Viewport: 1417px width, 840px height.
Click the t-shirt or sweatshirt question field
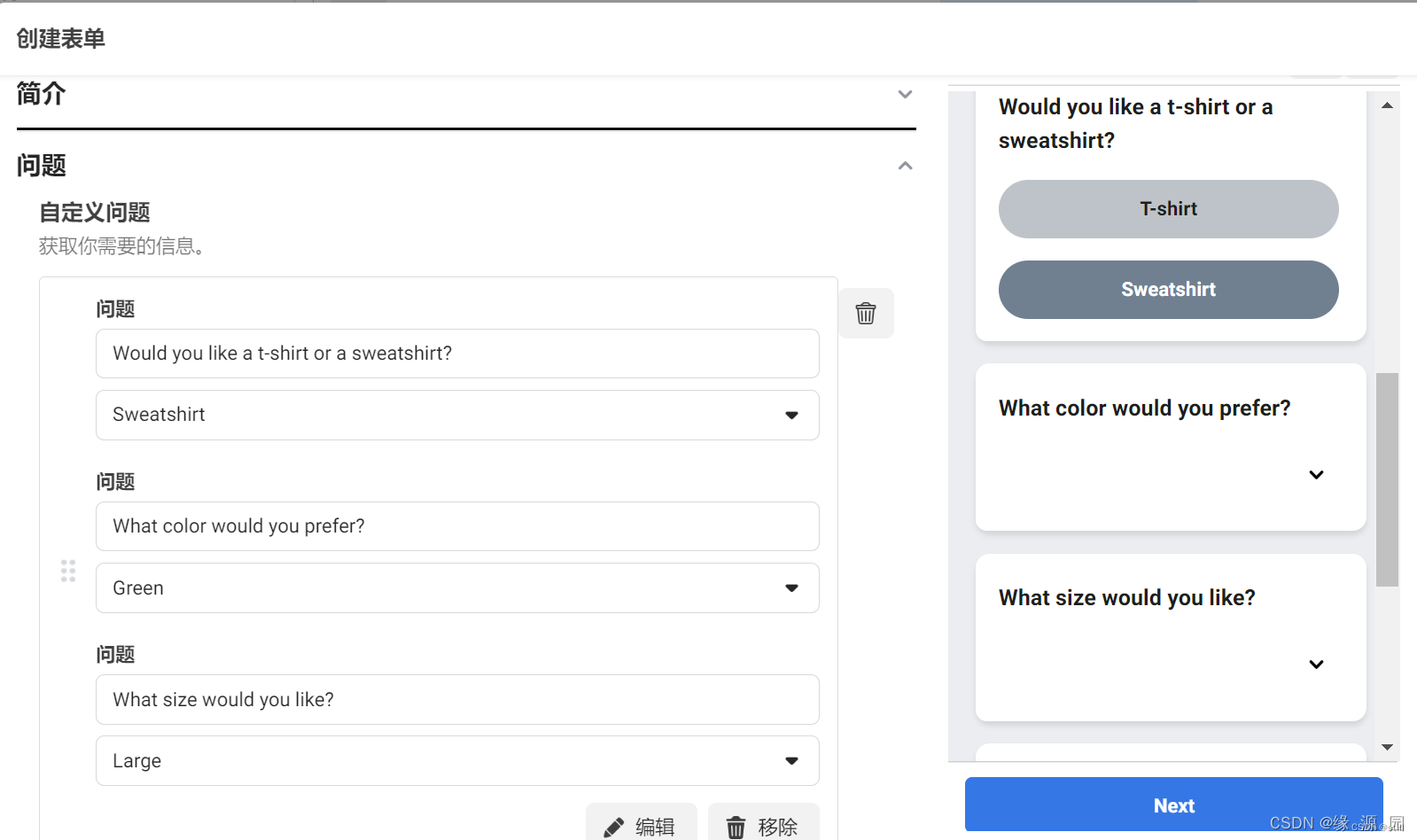(457, 354)
